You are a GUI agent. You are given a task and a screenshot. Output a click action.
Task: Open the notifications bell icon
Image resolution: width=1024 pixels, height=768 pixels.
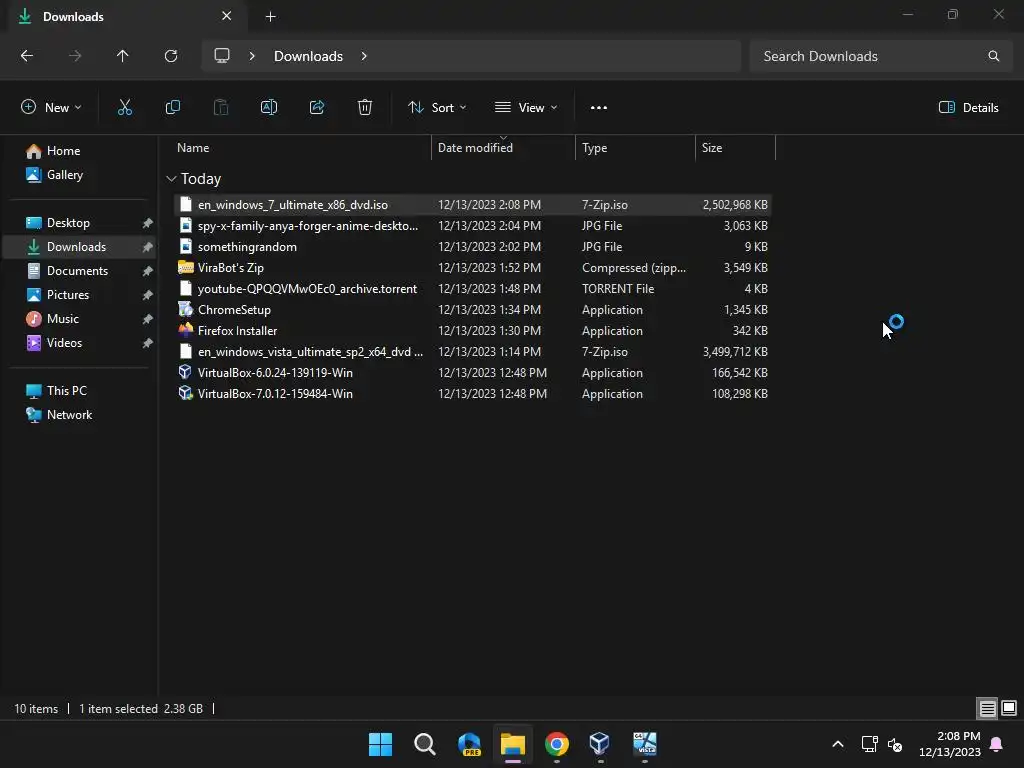pos(997,744)
